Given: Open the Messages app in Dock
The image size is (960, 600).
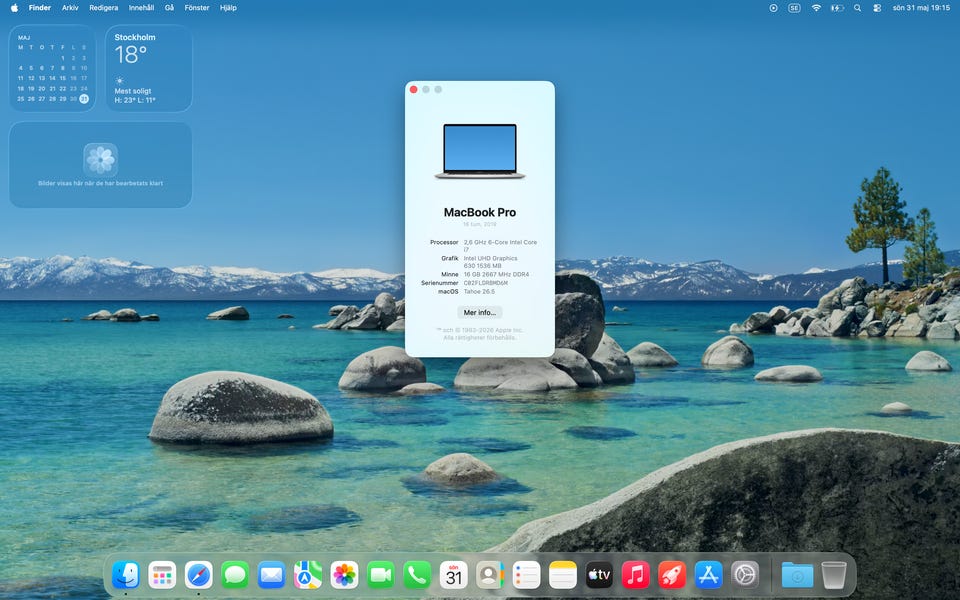Looking at the screenshot, I should 235,576.
